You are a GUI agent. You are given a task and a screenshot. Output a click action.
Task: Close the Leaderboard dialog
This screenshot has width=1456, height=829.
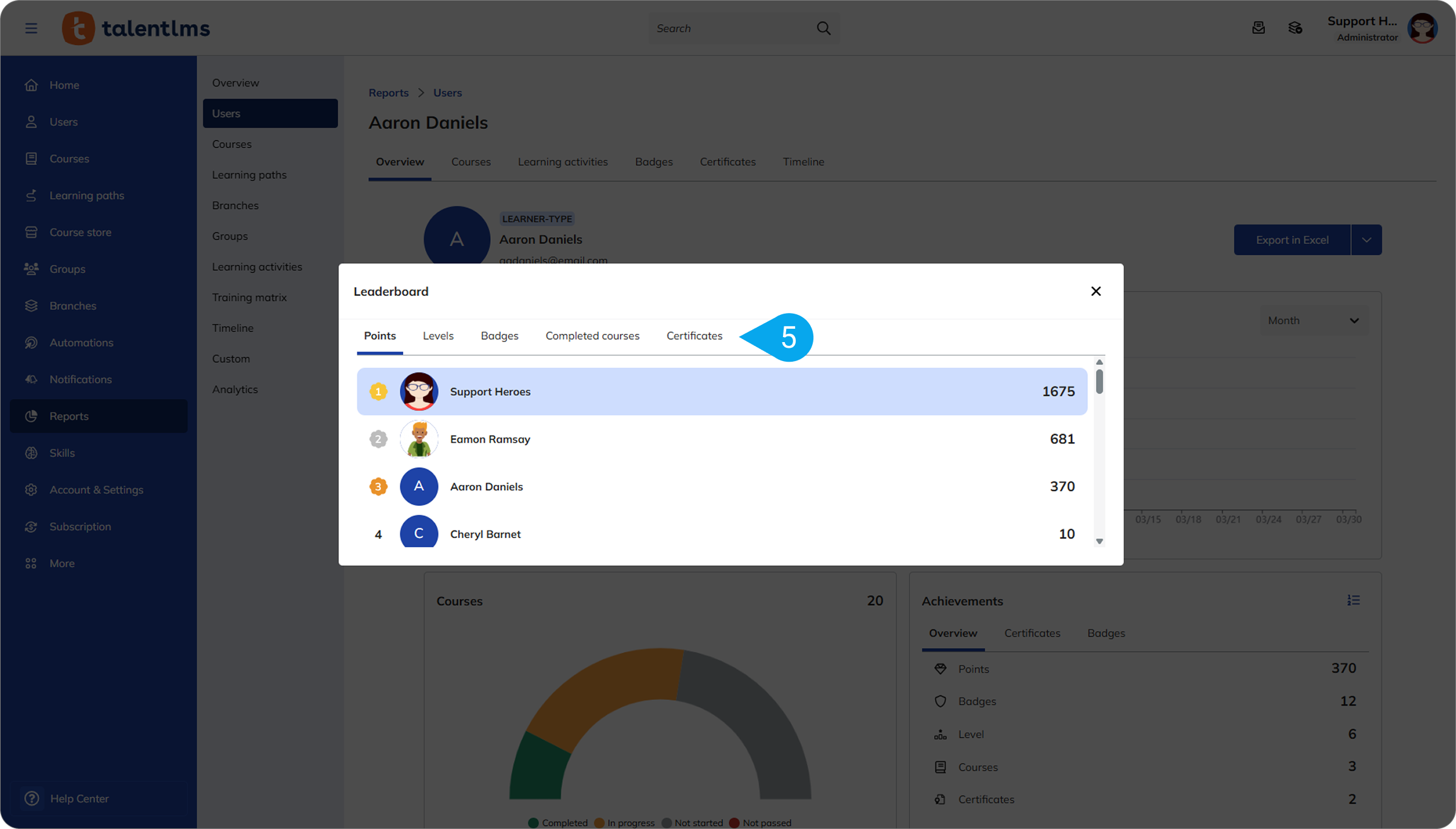coord(1095,291)
